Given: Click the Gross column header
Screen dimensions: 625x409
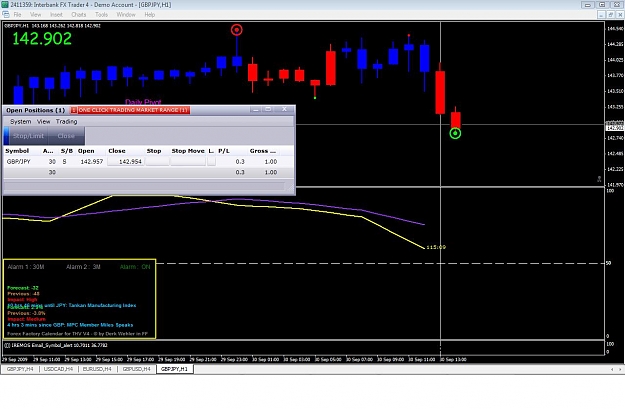Looking at the screenshot, I should pos(263,151).
